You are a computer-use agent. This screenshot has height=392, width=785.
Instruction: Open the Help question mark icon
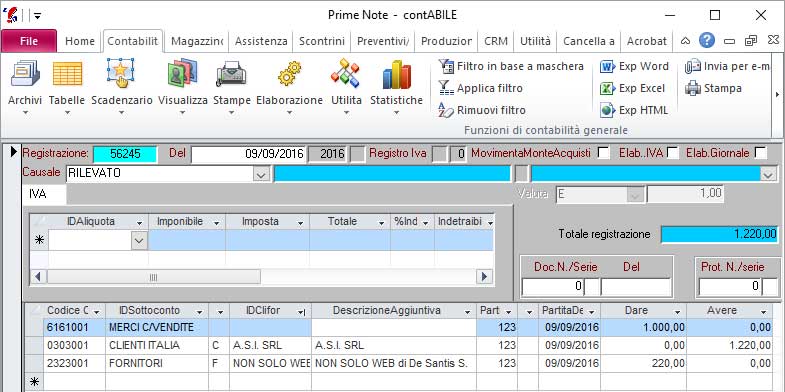coord(706,41)
